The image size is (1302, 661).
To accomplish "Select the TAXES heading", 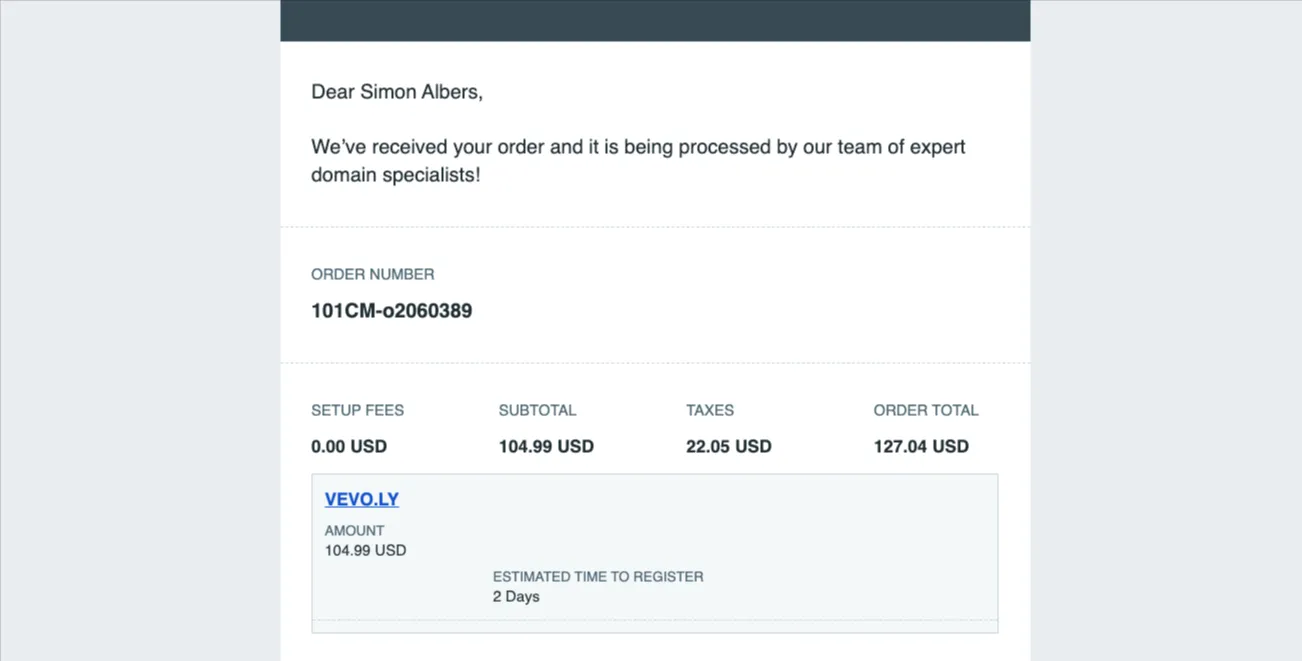I will tap(710, 410).
